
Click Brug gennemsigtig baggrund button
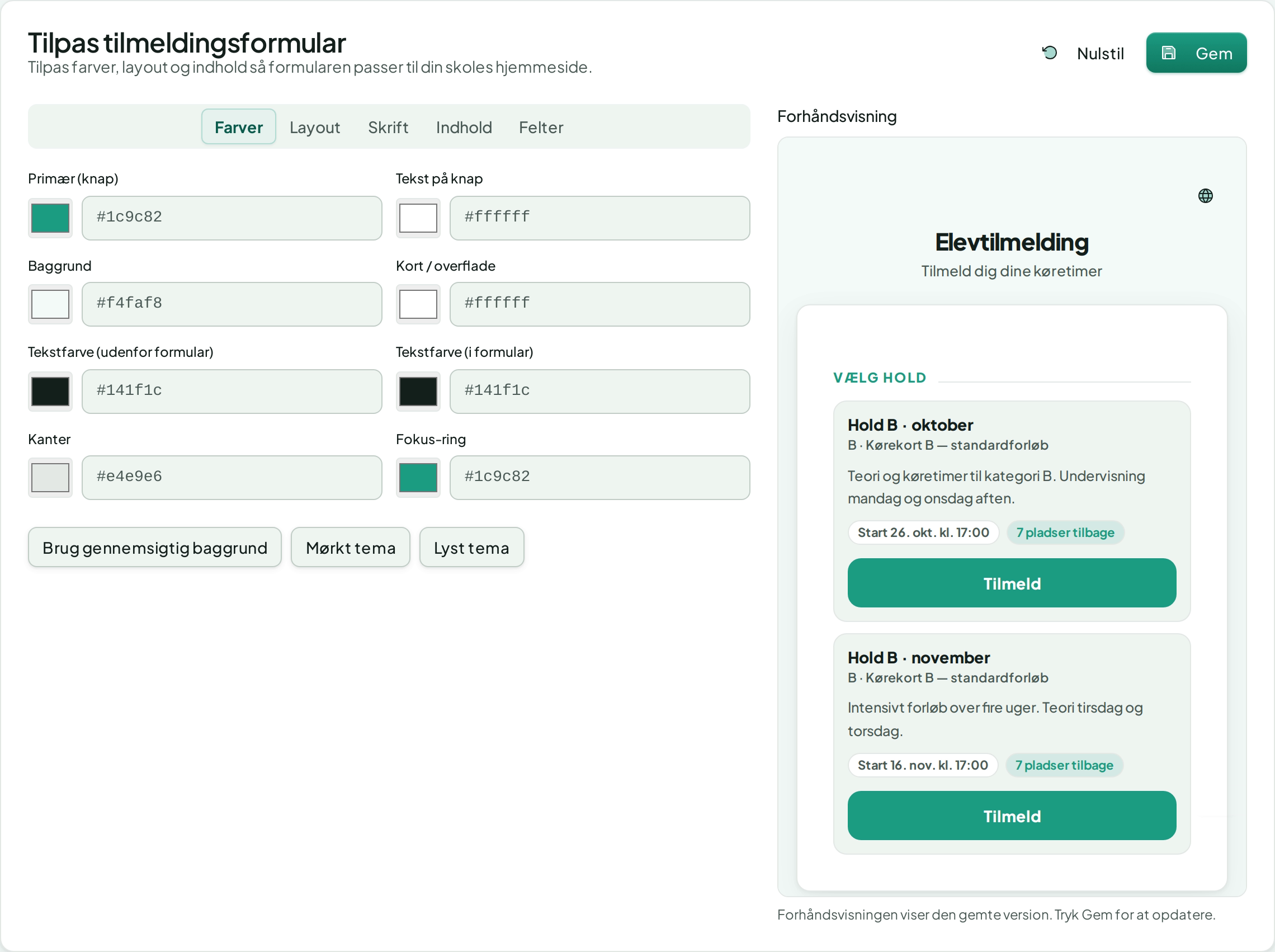(154, 548)
